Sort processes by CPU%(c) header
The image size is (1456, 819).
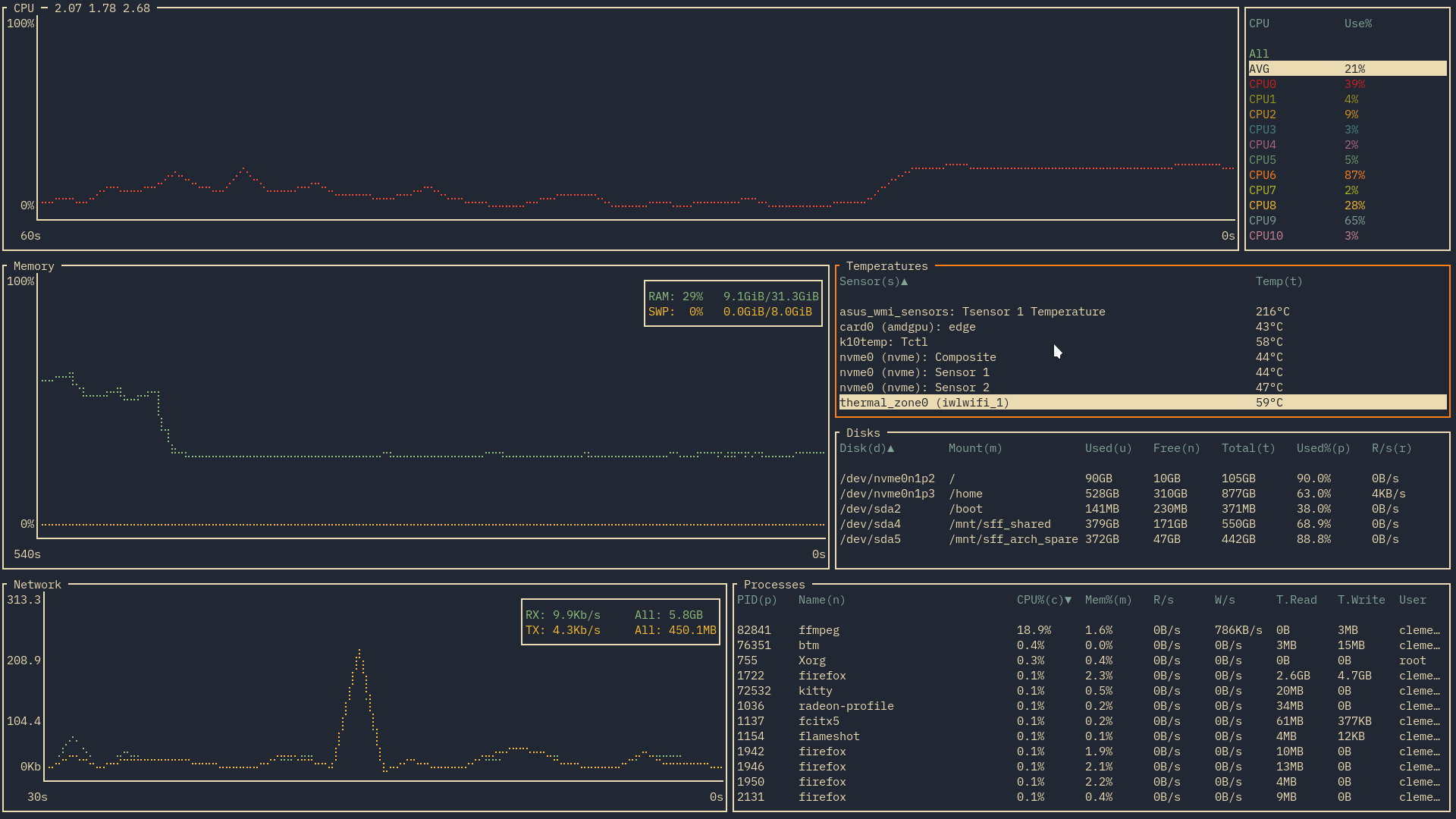coord(1044,600)
